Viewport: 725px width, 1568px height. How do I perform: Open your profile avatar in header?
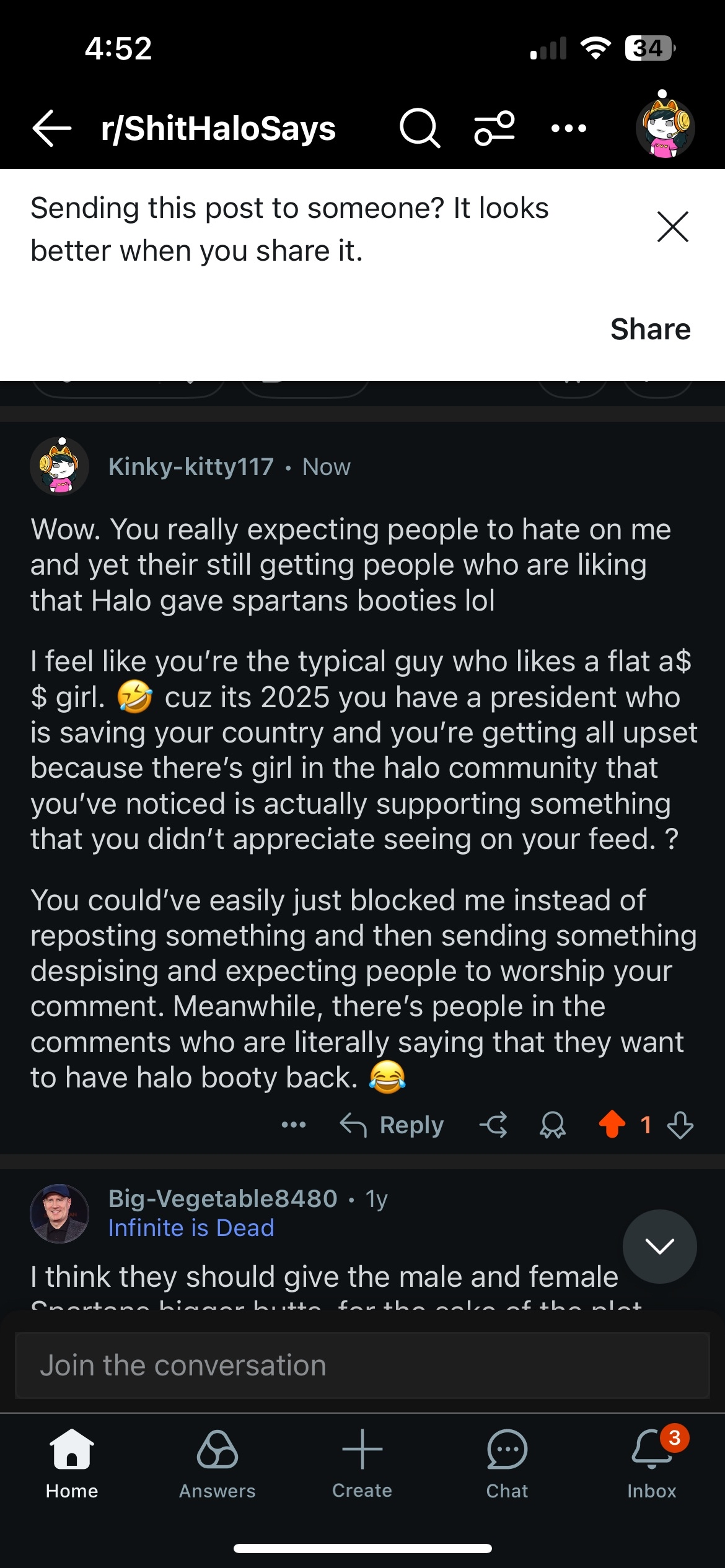[x=665, y=126]
